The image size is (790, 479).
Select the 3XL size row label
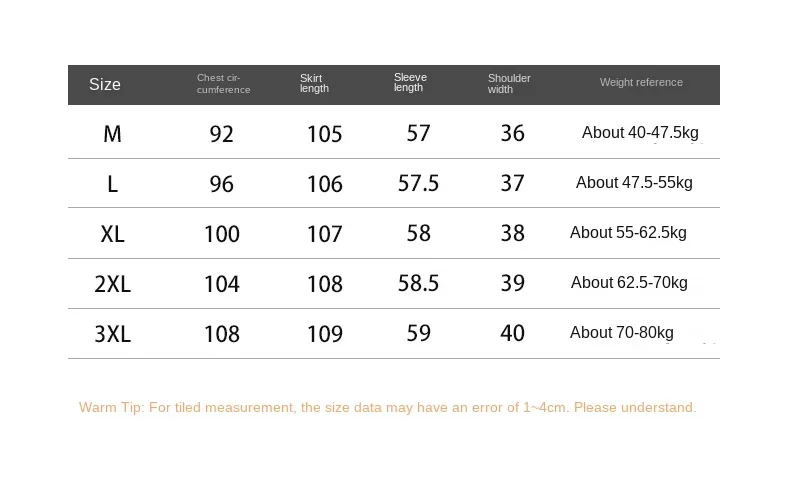[112, 334]
